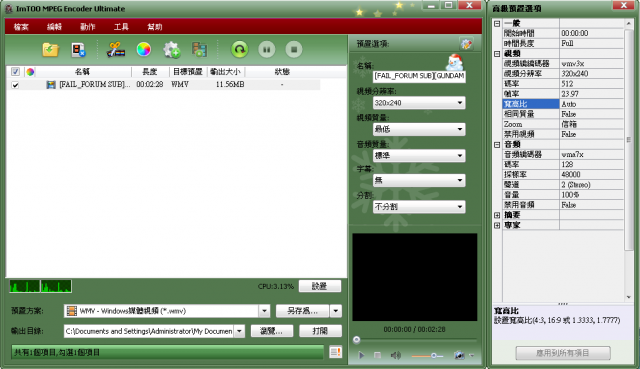Click the 瀏覽... browse button

271,331
